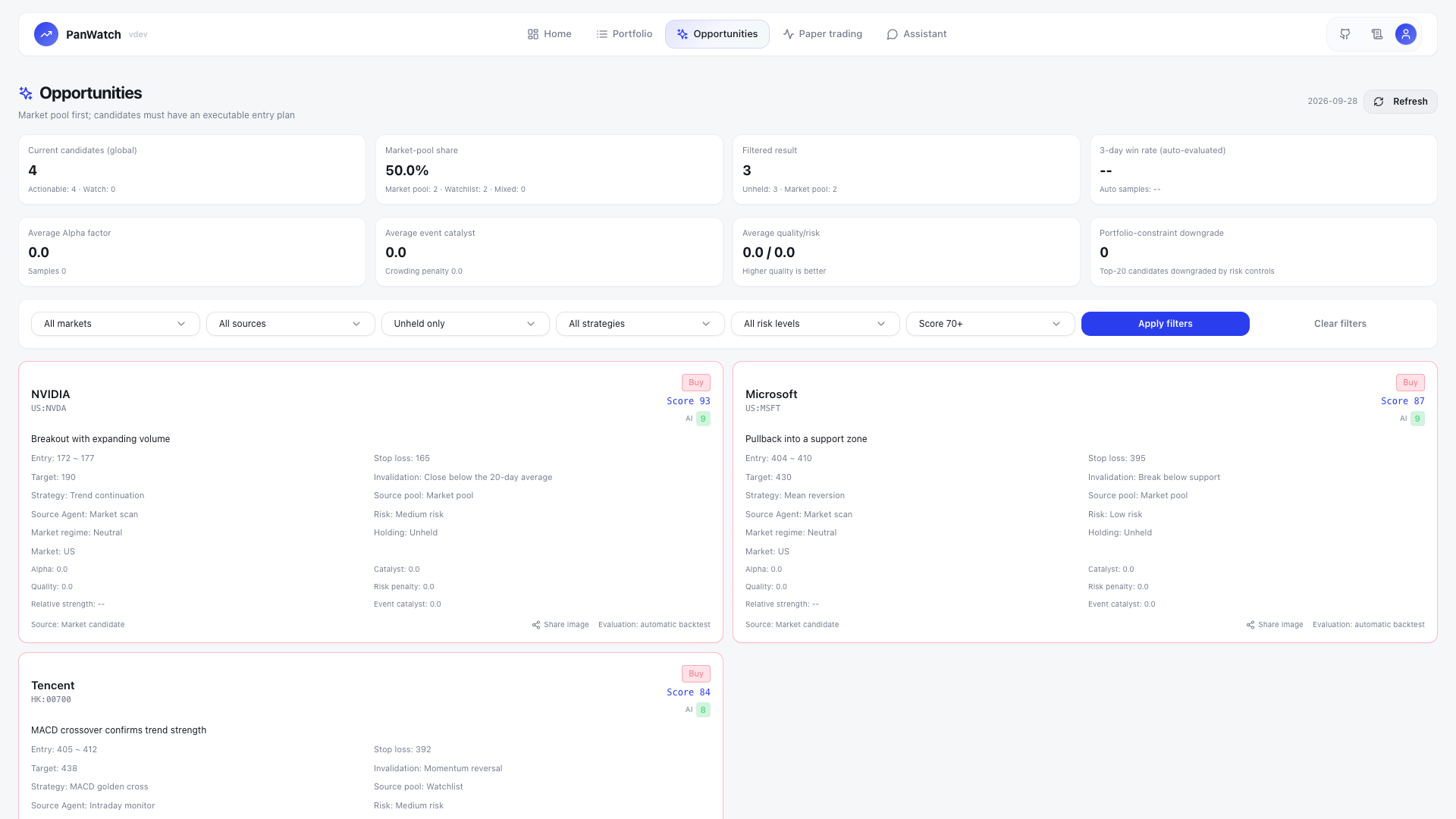1456x819 pixels.
Task: Click 'Stop loss: 165' on NVIDIA card
Action: [x=402, y=459]
